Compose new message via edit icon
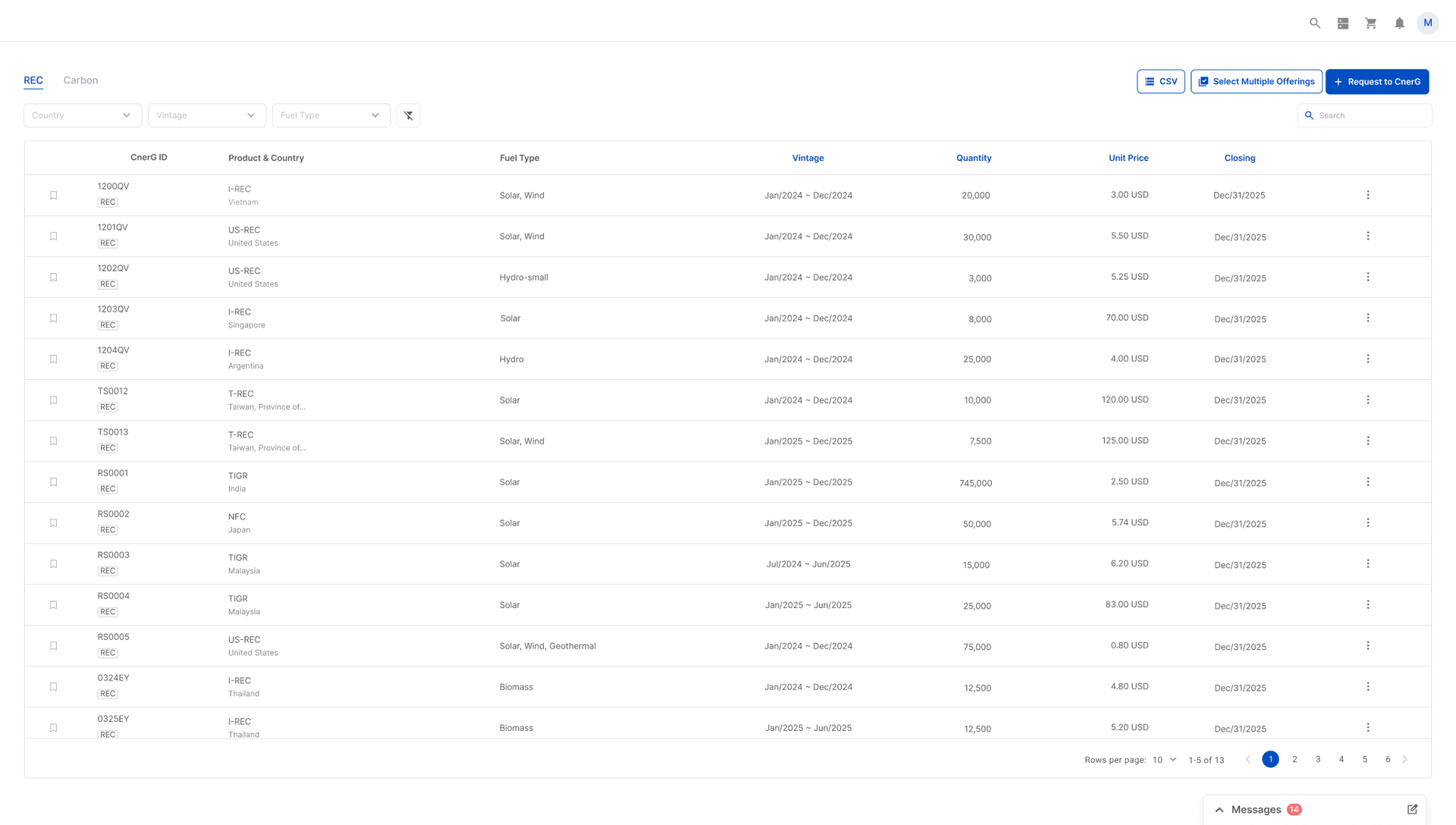This screenshot has height=825, width=1456. pyautogui.click(x=1412, y=809)
